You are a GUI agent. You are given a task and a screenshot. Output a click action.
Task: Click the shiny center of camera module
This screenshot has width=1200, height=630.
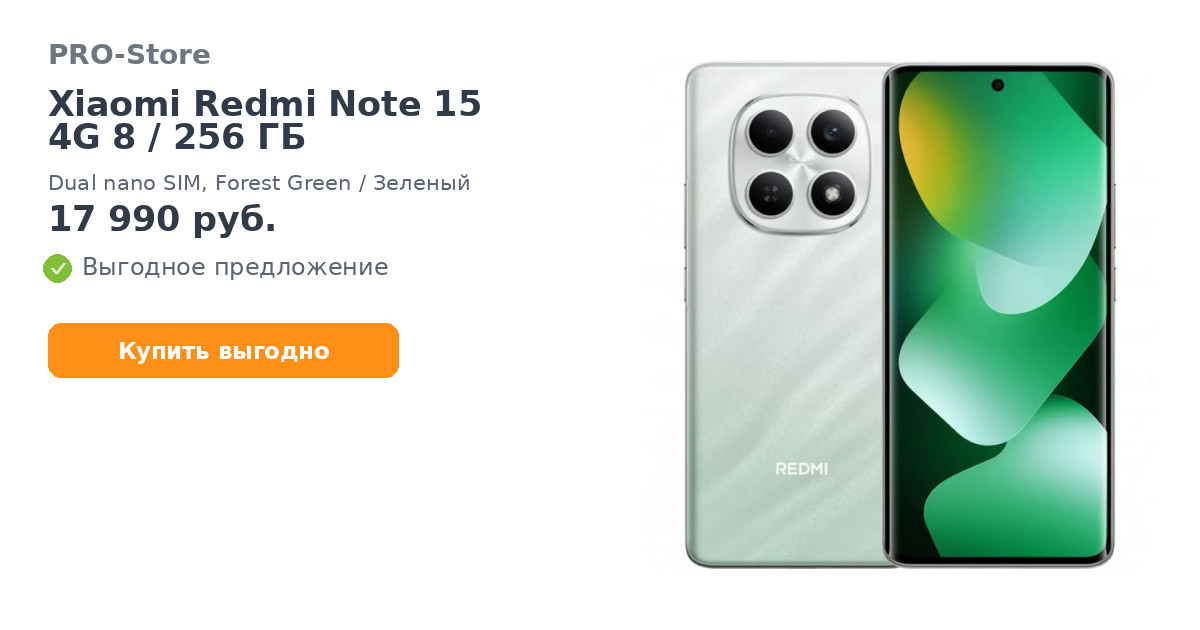[x=800, y=162]
